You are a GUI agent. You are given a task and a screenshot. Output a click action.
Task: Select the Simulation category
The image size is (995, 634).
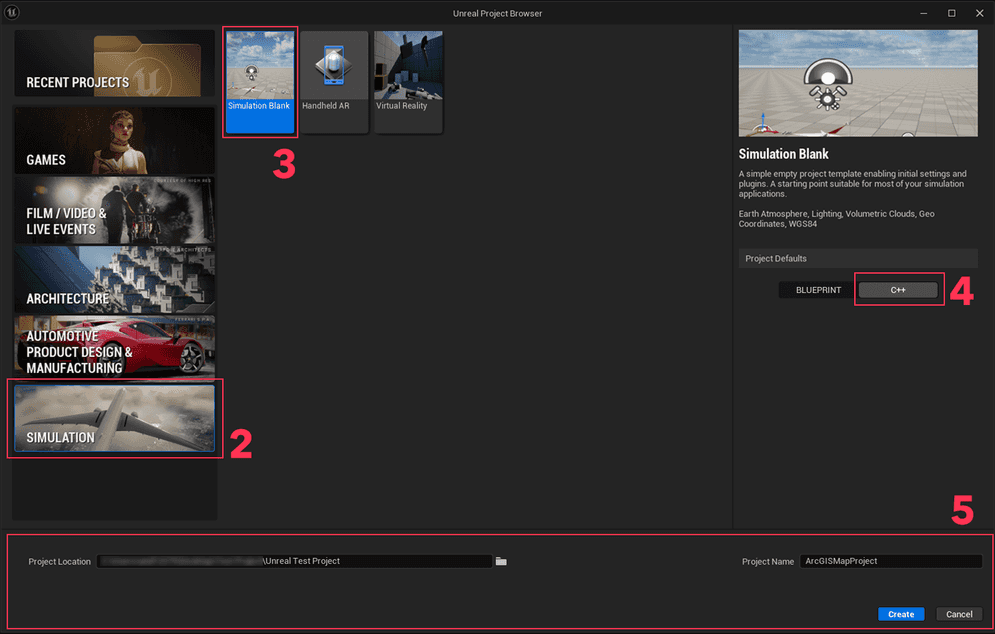(x=114, y=418)
